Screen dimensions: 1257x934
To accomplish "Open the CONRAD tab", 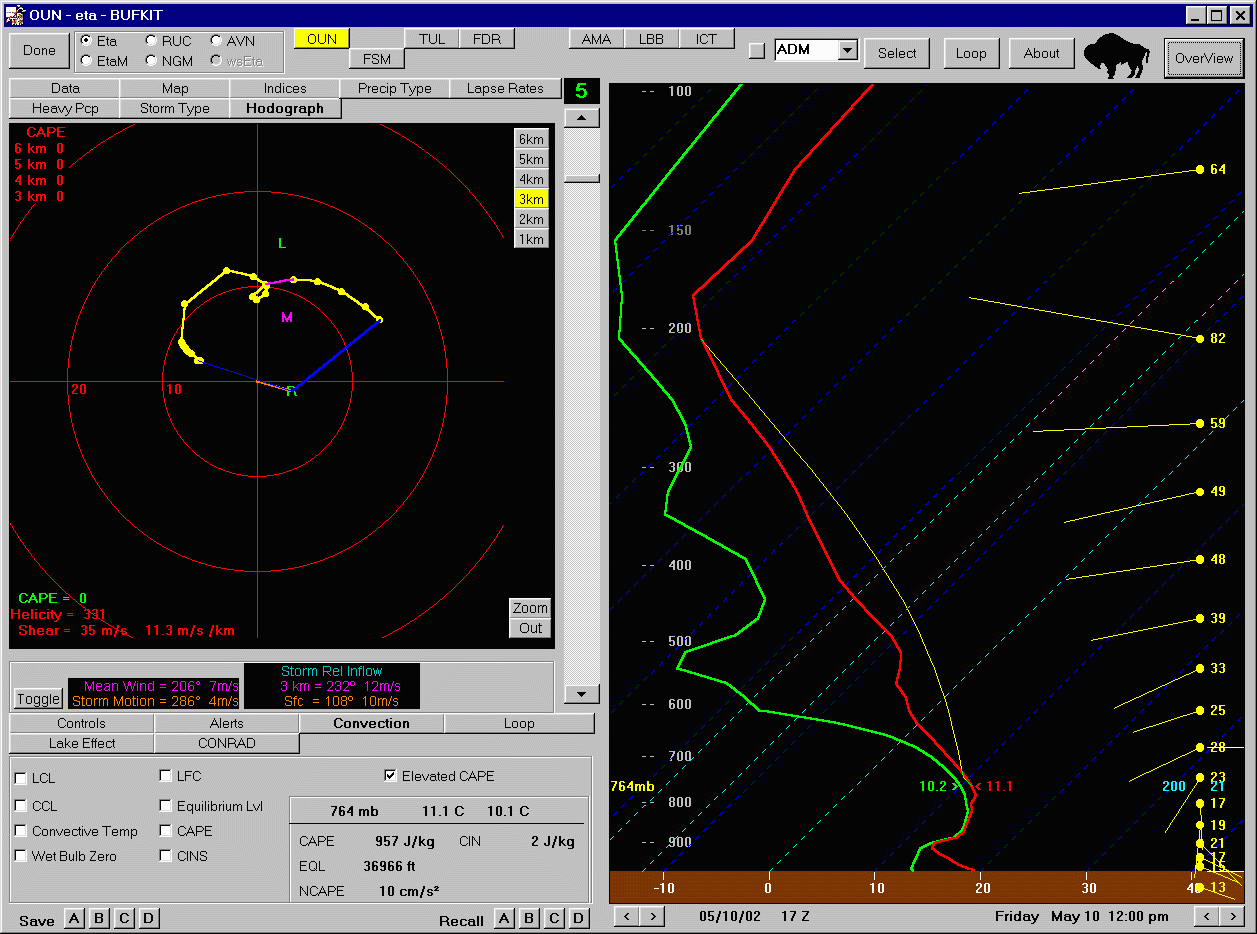I will [x=227, y=744].
